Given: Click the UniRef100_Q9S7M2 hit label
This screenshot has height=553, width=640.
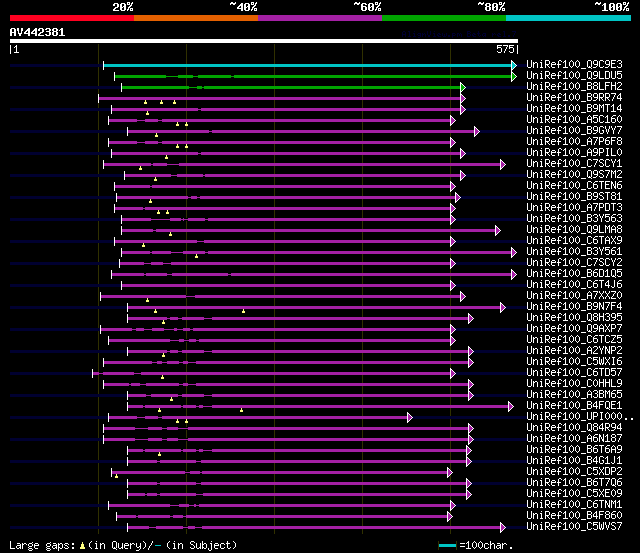Looking at the screenshot, I should tap(574, 175).
